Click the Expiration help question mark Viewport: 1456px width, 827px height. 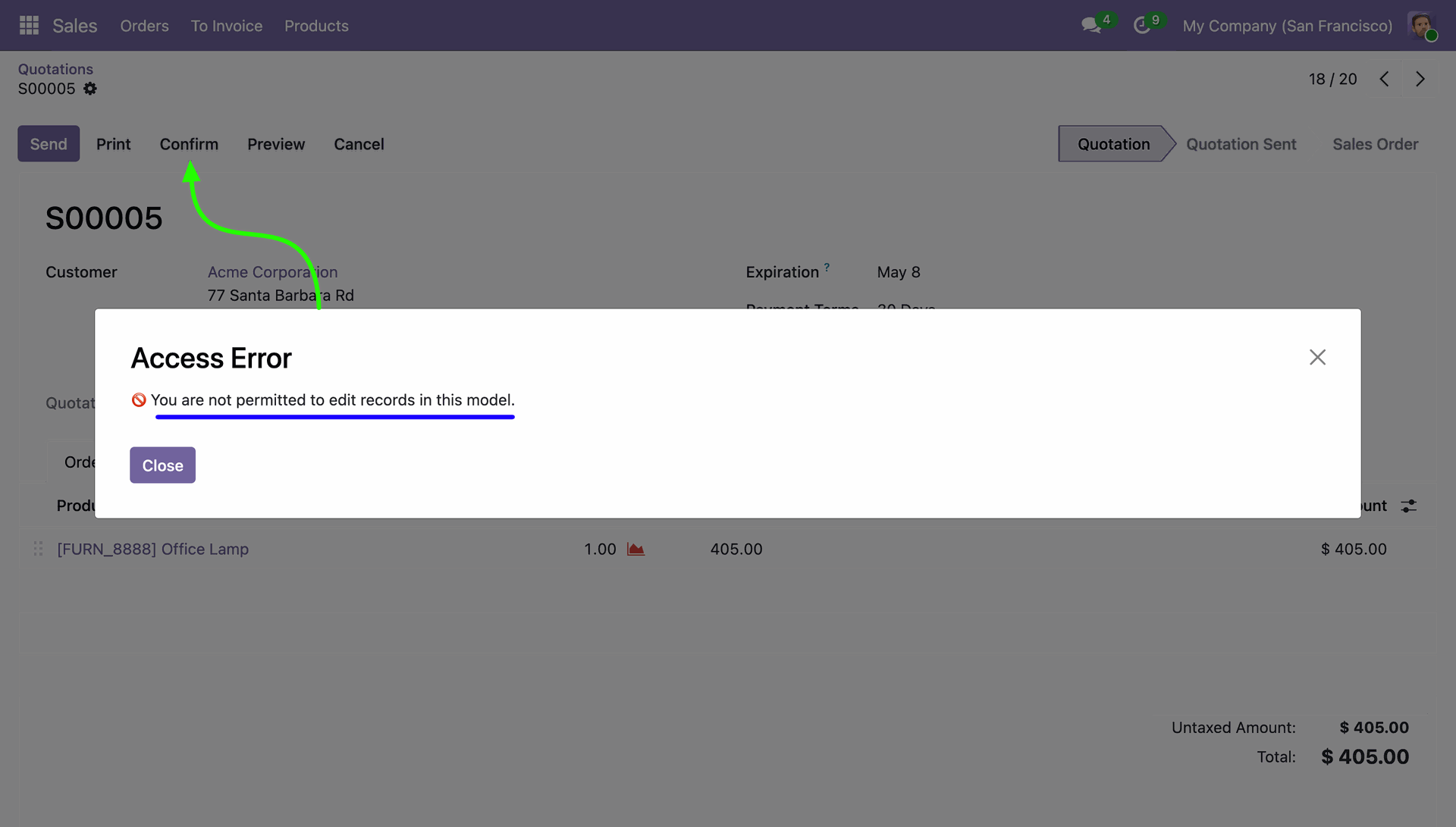[x=827, y=267]
